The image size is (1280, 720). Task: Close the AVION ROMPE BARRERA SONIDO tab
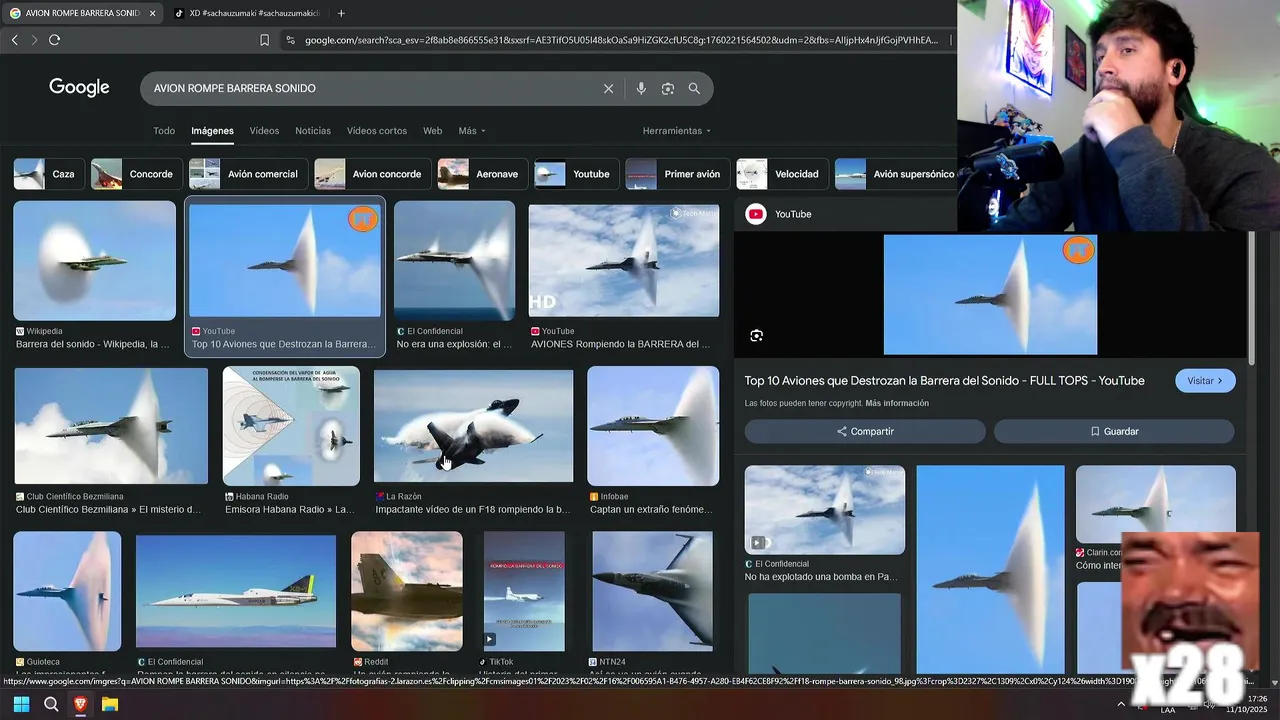tap(152, 13)
